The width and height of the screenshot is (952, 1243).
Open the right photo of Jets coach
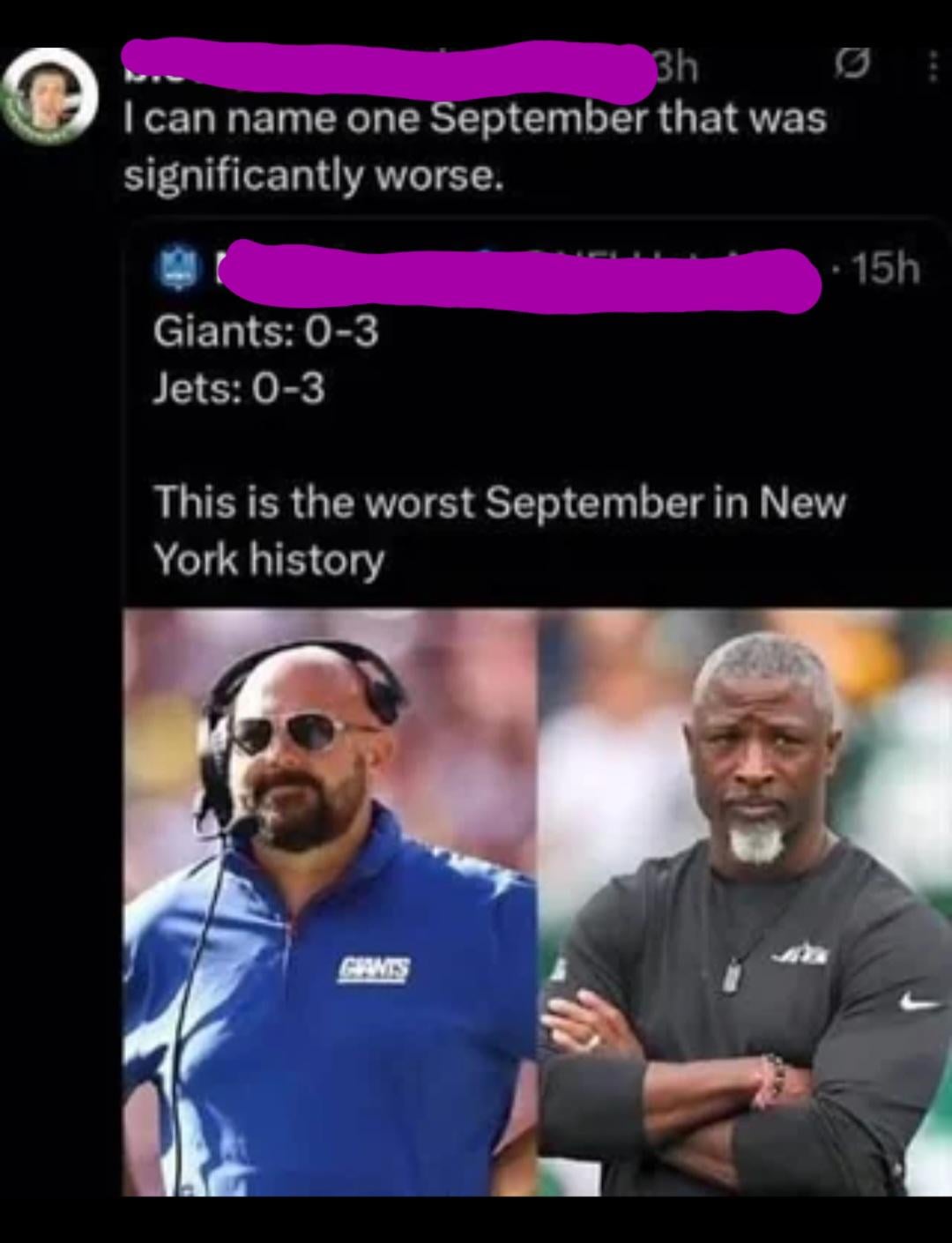(745, 902)
